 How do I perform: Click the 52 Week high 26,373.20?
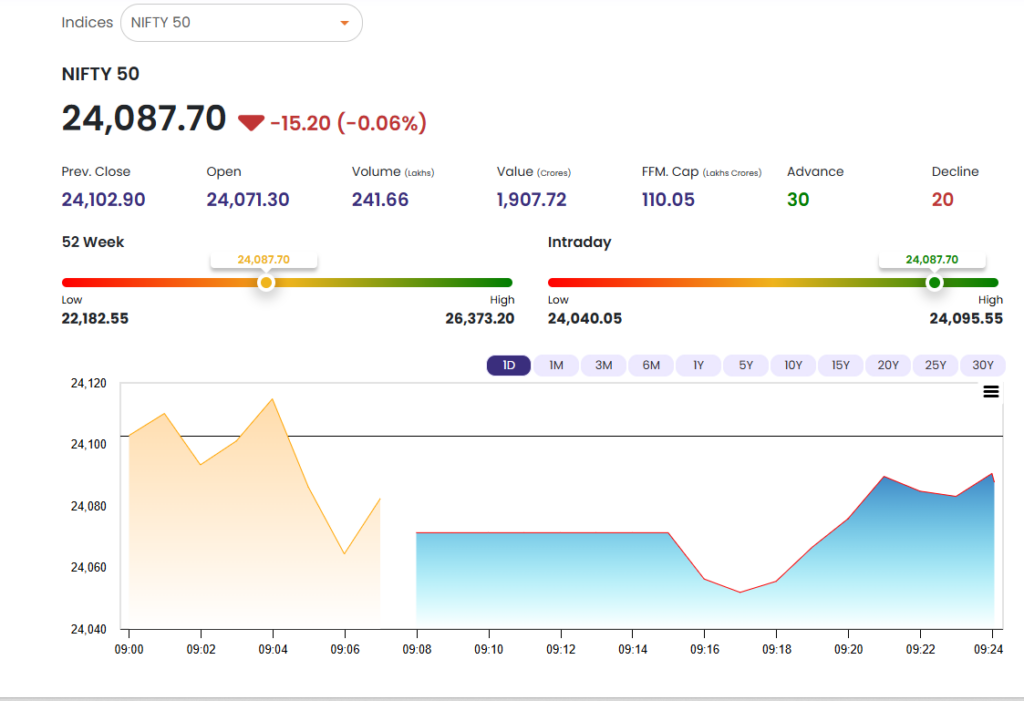click(480, 319)
